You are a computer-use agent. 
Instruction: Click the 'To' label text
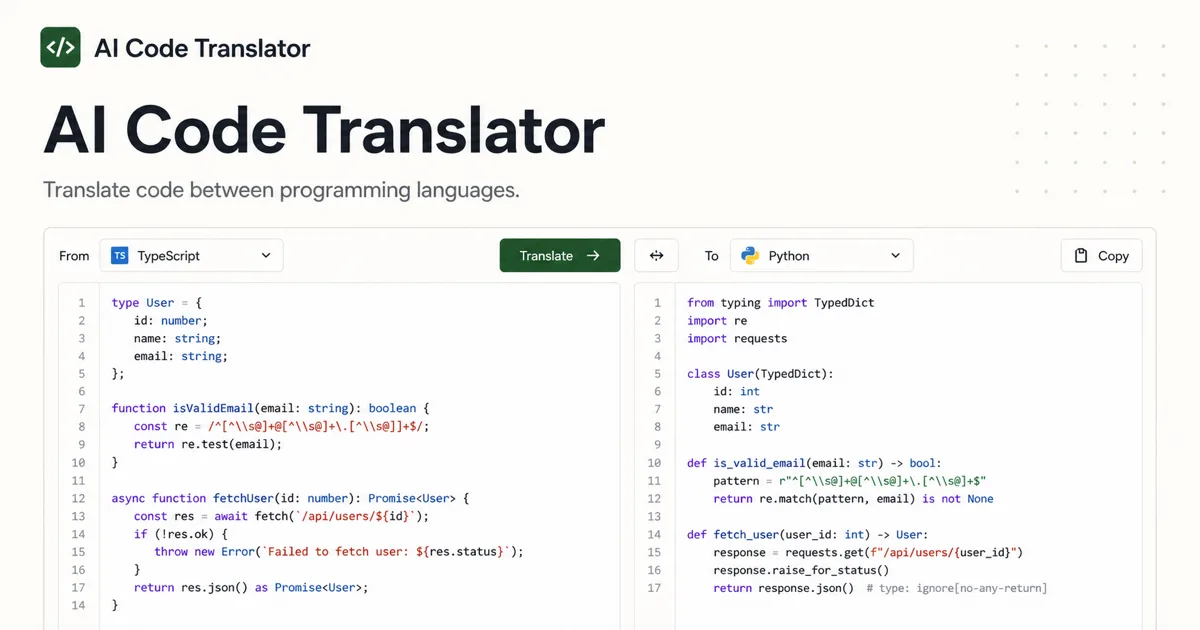point(712,256)
